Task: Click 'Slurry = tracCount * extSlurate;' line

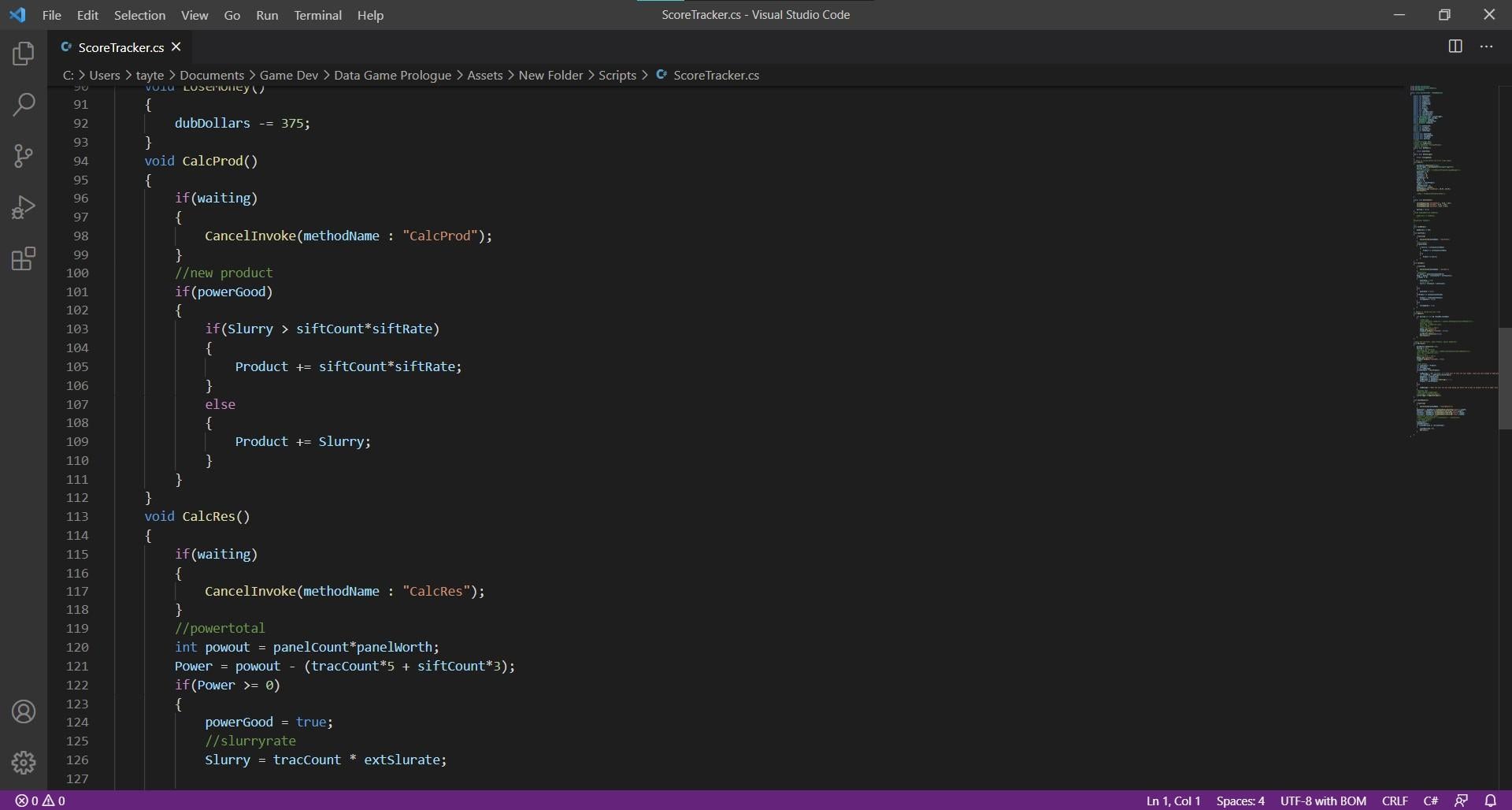Action: coord(325,760)
